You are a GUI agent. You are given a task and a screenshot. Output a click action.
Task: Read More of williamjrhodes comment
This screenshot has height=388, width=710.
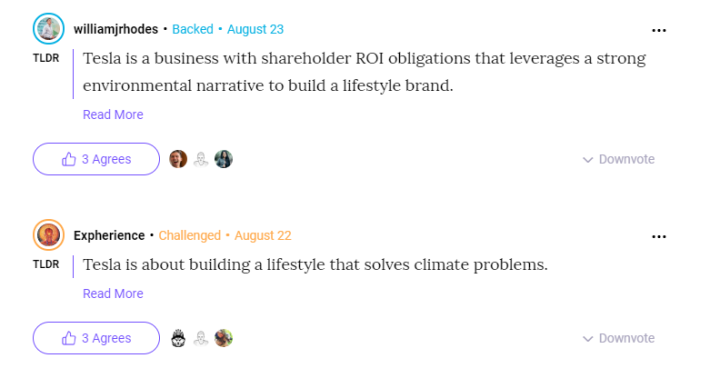pyautogui.click(x=113, y=115)
